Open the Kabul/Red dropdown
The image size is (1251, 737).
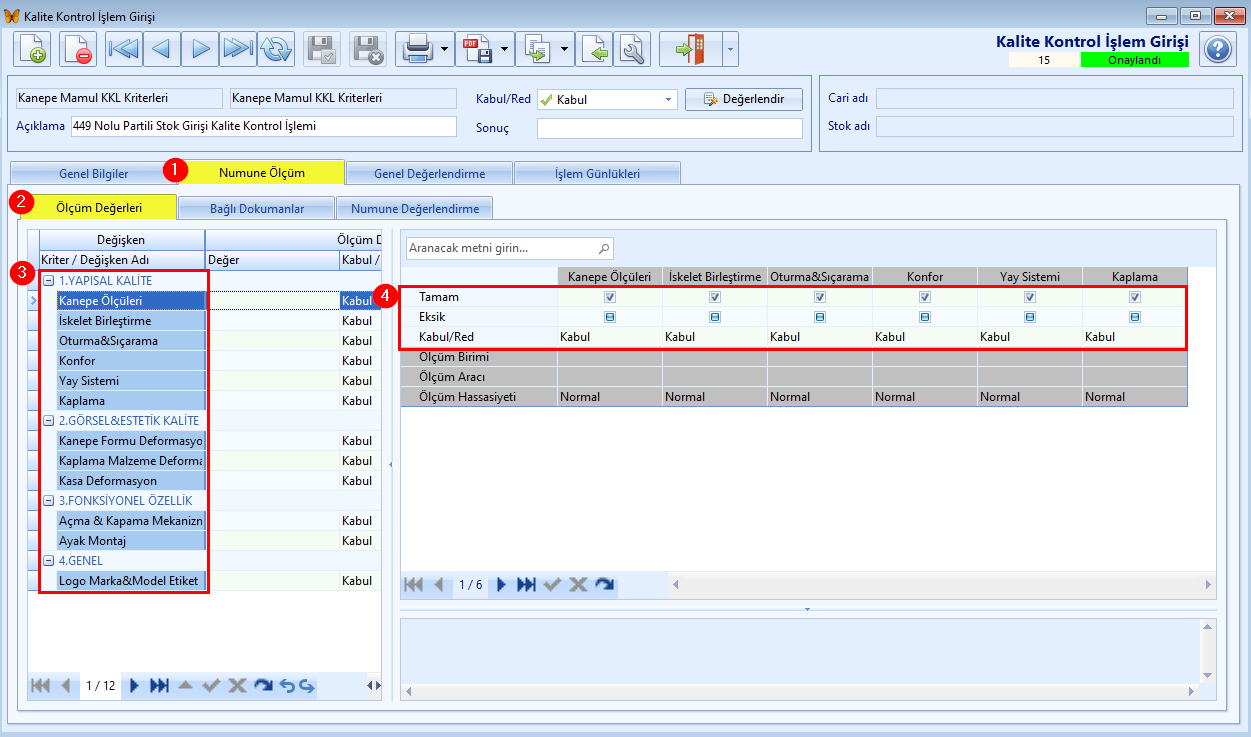point(668,100)
